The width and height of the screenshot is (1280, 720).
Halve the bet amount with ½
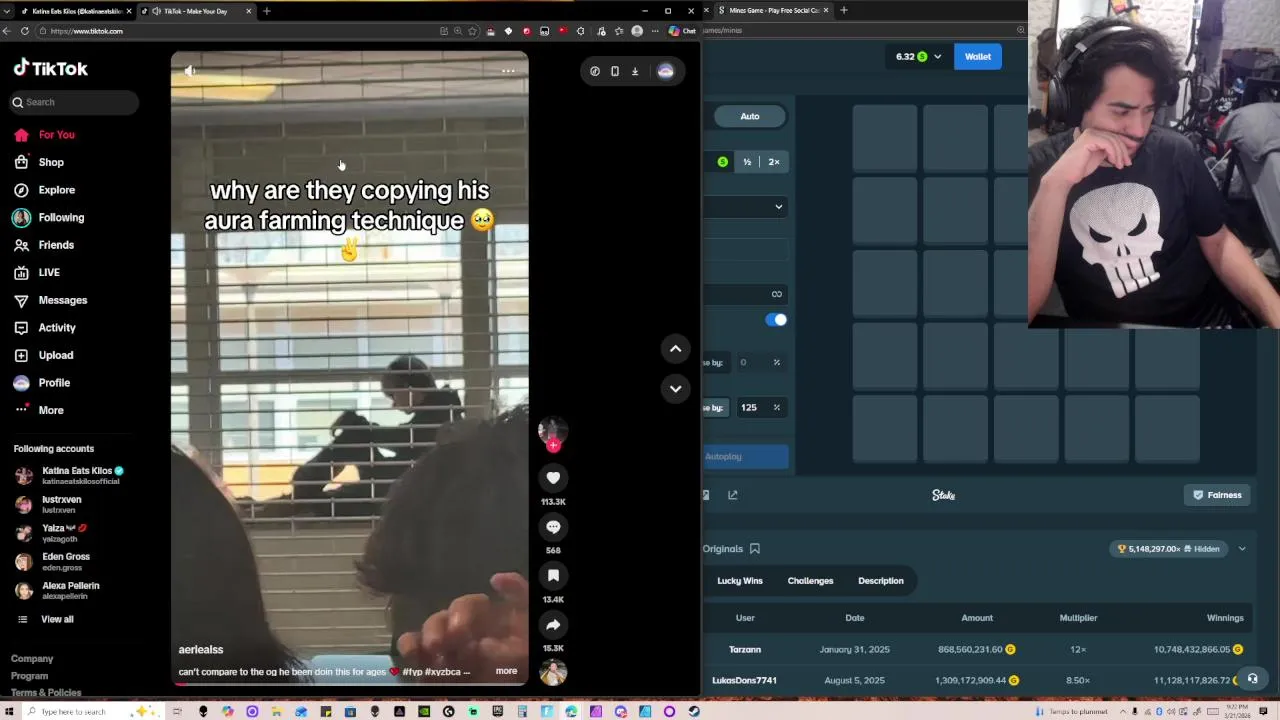[x=747, y=162]
